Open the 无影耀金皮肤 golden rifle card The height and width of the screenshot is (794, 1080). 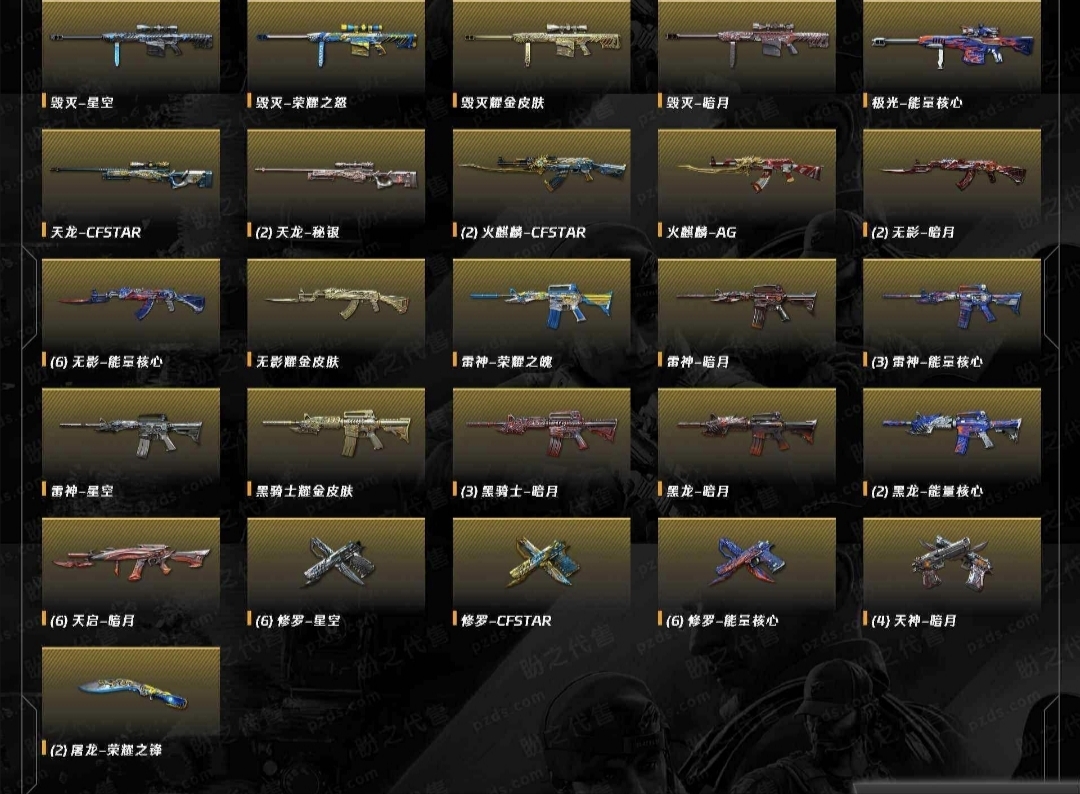pos(336,314)
